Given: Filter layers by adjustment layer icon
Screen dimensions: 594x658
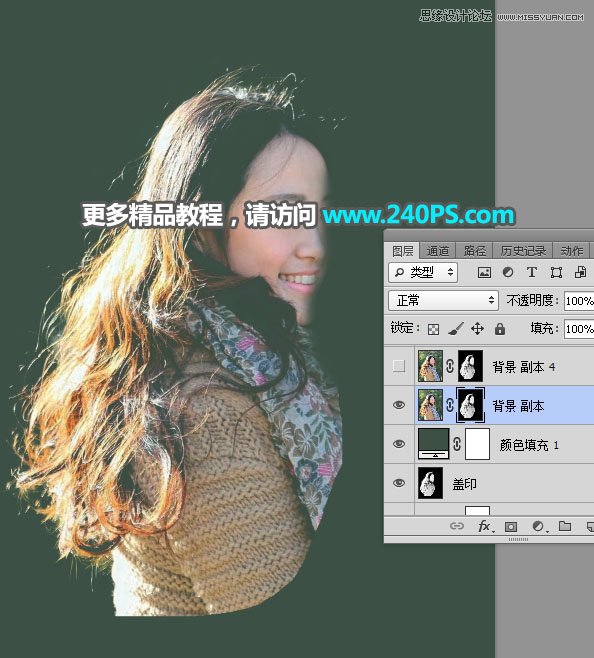Looking at the screenshot, I should coord(508,273).
